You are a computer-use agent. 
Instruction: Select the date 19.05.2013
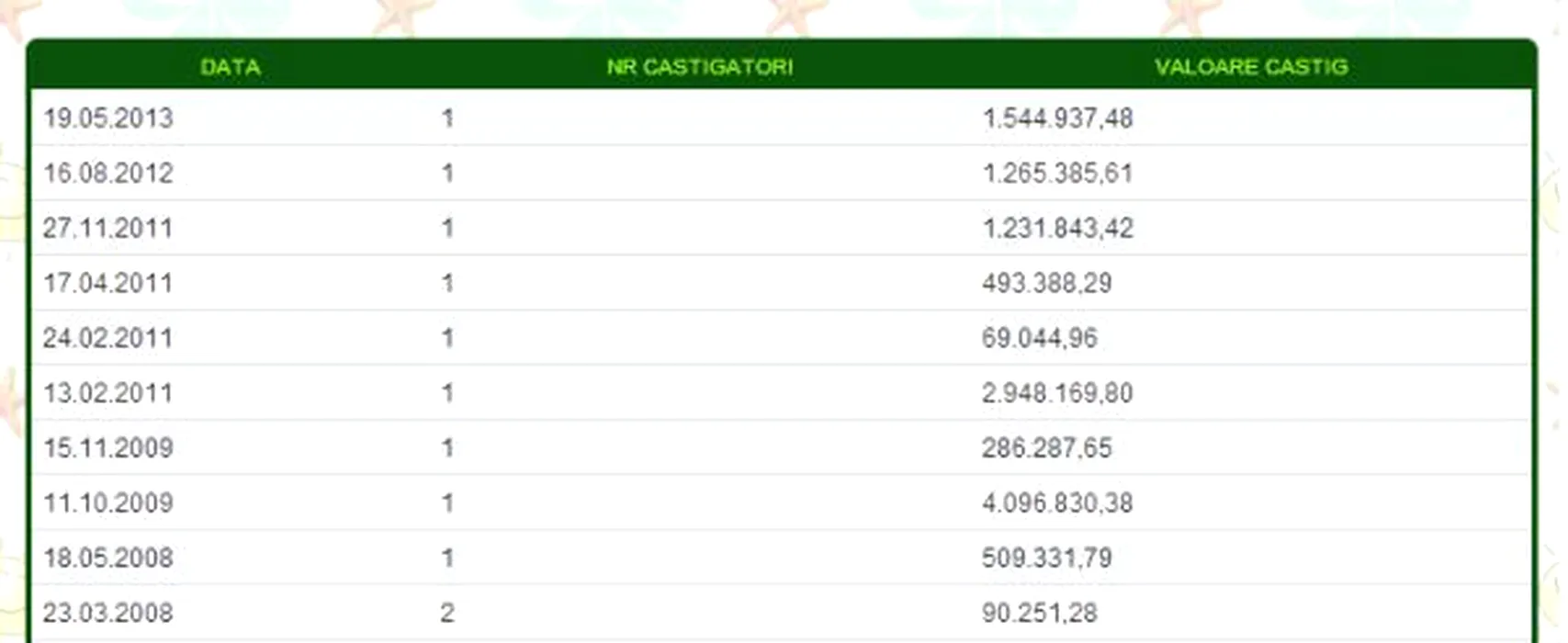108,118
